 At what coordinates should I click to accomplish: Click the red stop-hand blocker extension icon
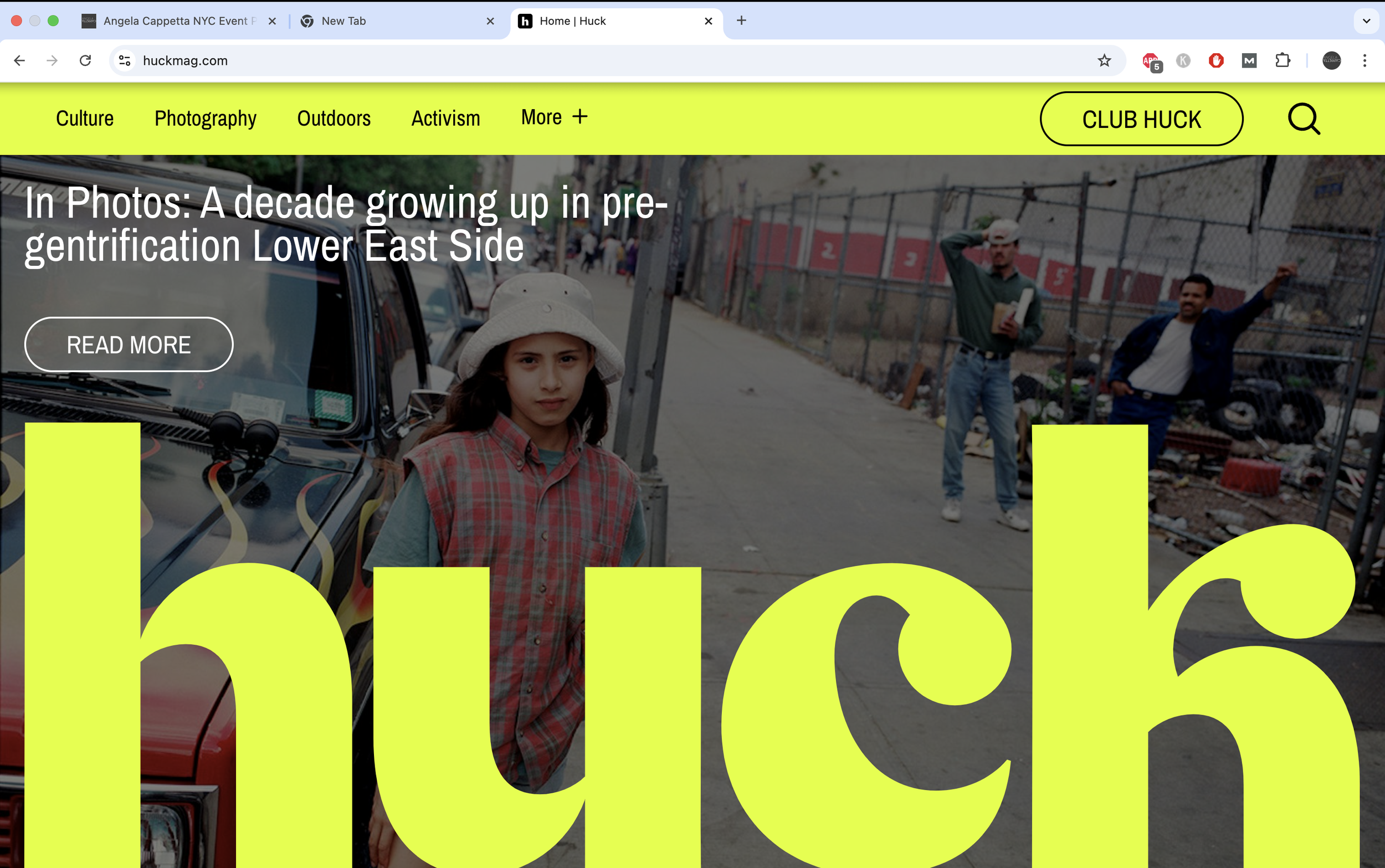point(1215,60)
